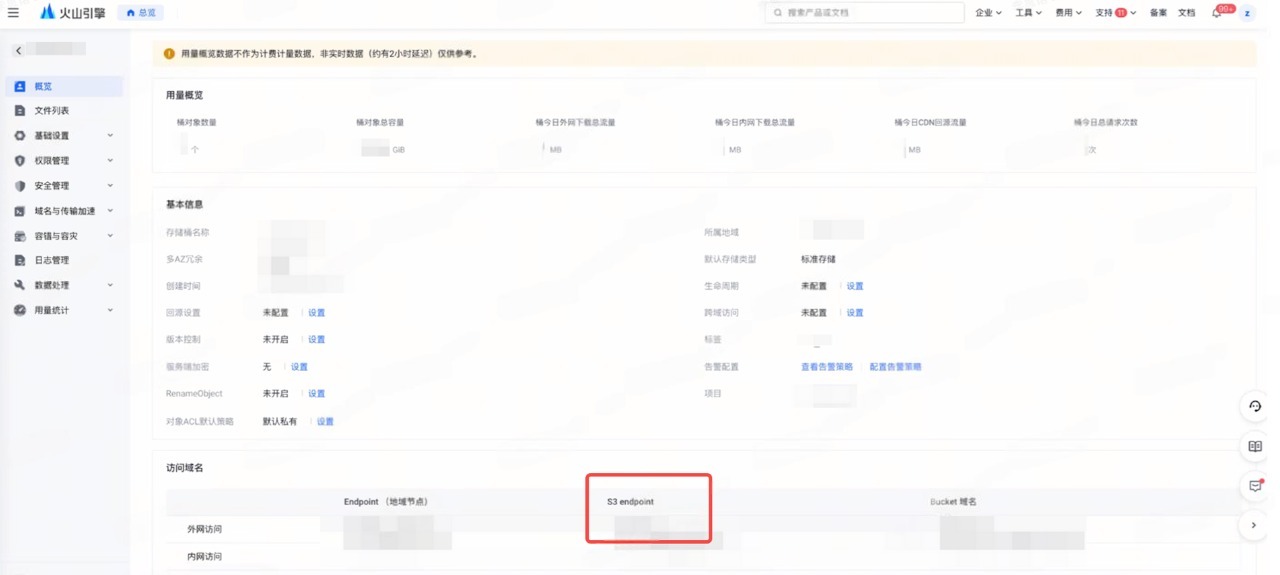Click the S3 endpoint column header
The image size is (1280, 575).
(x=630, y=502)
